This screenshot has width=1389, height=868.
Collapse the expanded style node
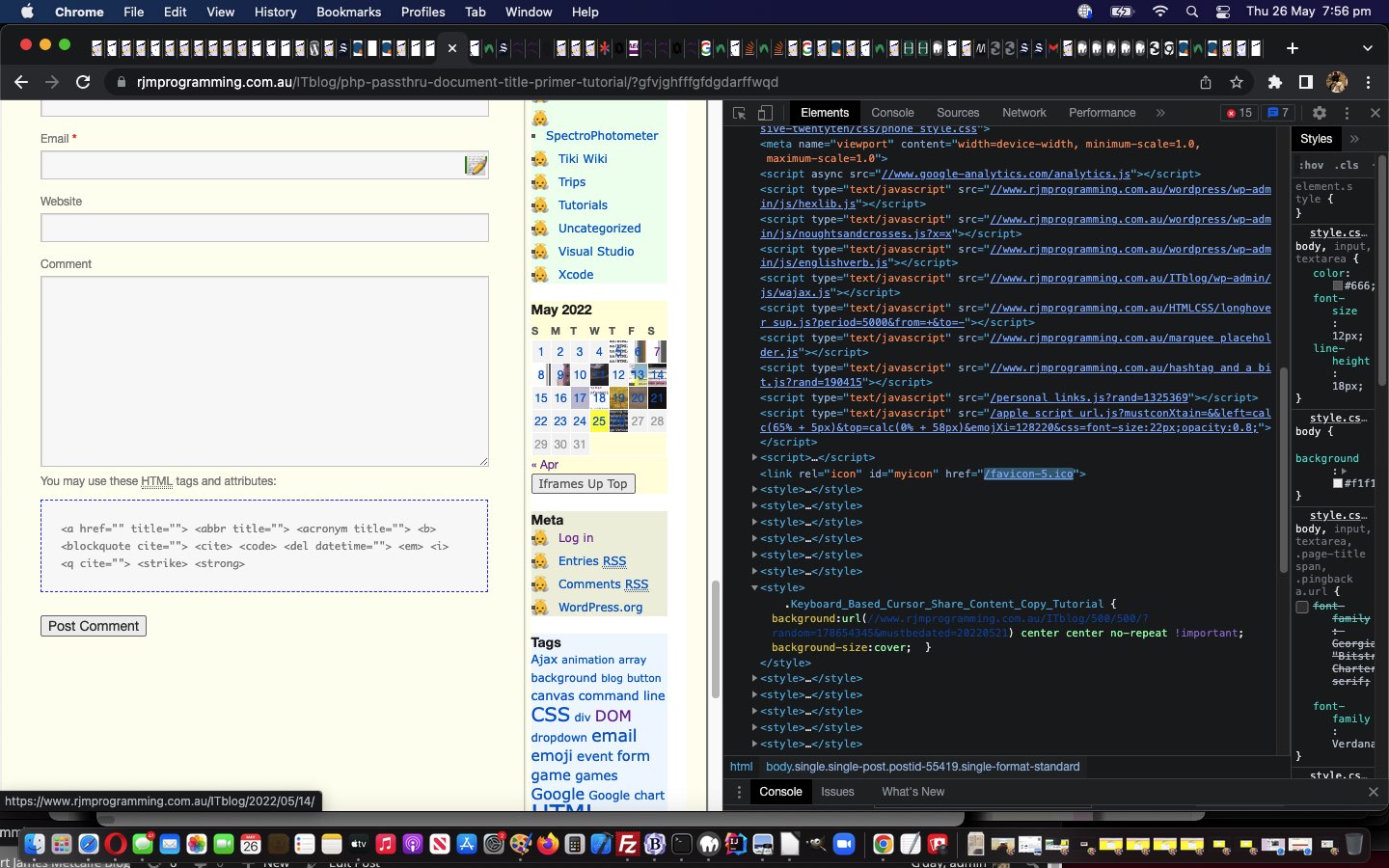coord(754,587)
